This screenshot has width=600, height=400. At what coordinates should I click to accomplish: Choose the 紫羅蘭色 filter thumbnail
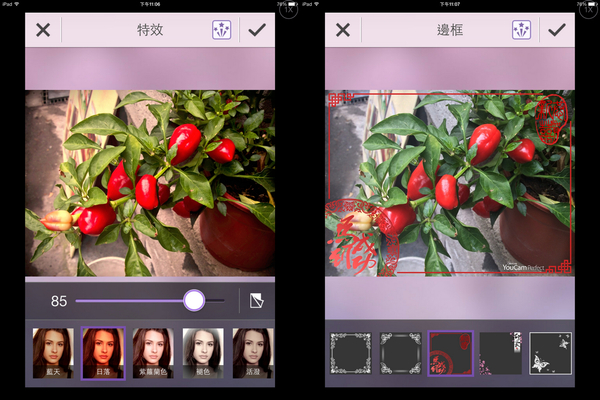point(153,353)
